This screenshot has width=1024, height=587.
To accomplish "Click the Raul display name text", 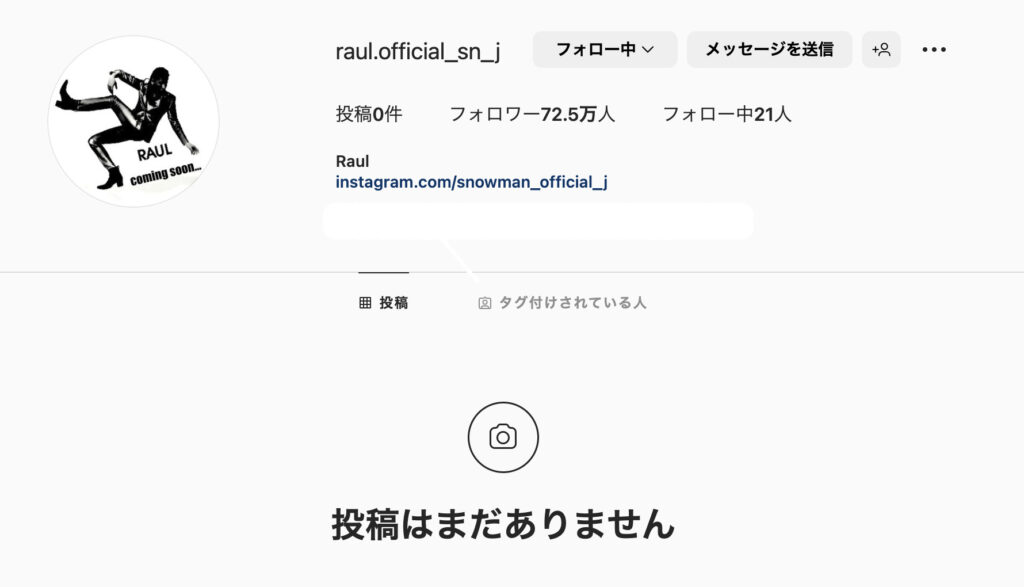I will (x=352, y=161).
